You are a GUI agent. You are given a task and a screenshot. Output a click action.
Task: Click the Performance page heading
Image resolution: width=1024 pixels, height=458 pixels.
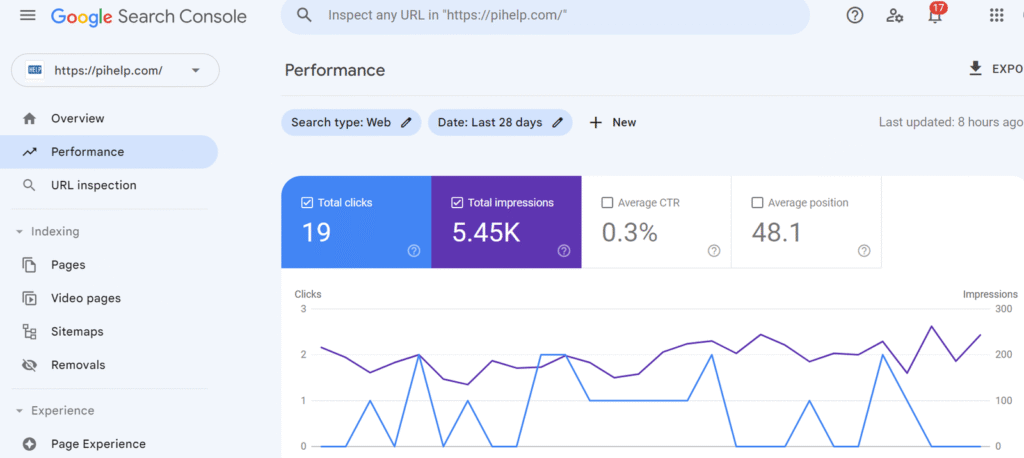tap(335, 70)
